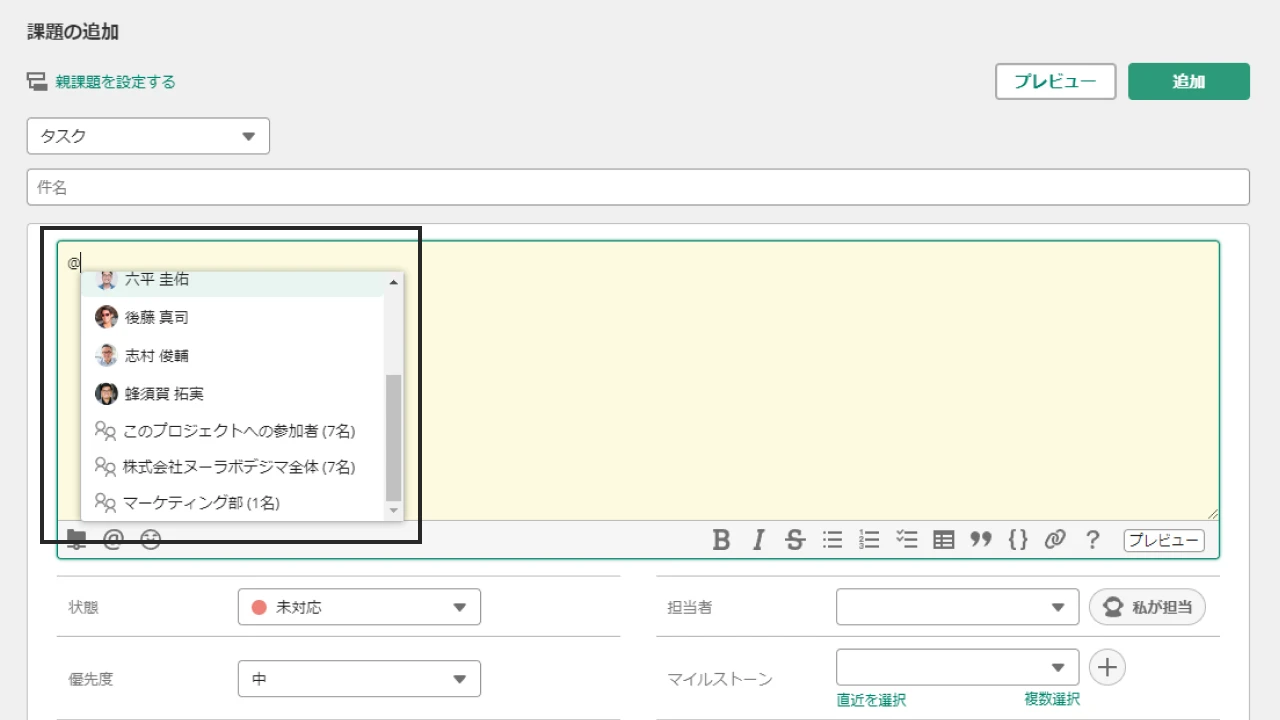This screenshot has height=720, width=1280.
Task: Insert a hyperlink using the chain icon
Action: (1055, 540)
